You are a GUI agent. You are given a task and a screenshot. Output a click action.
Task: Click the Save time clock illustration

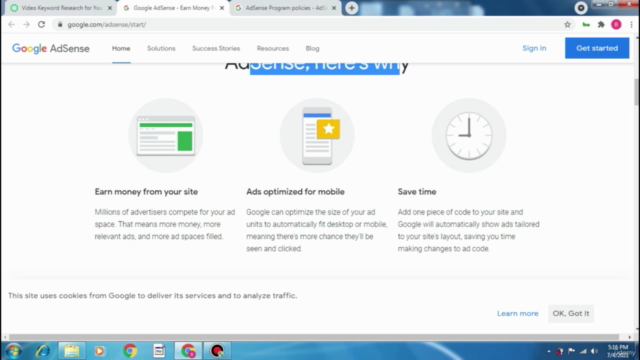coord(469,135)
